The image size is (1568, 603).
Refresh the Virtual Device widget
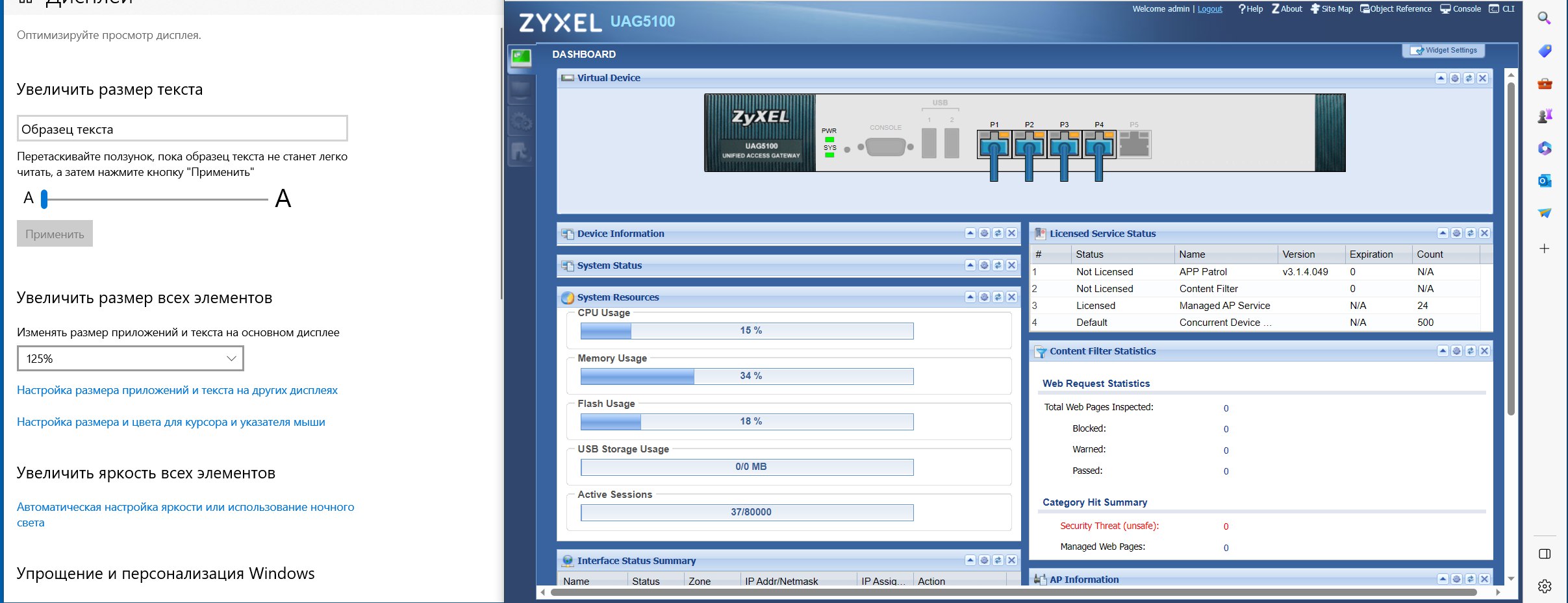pos(1469,79)
